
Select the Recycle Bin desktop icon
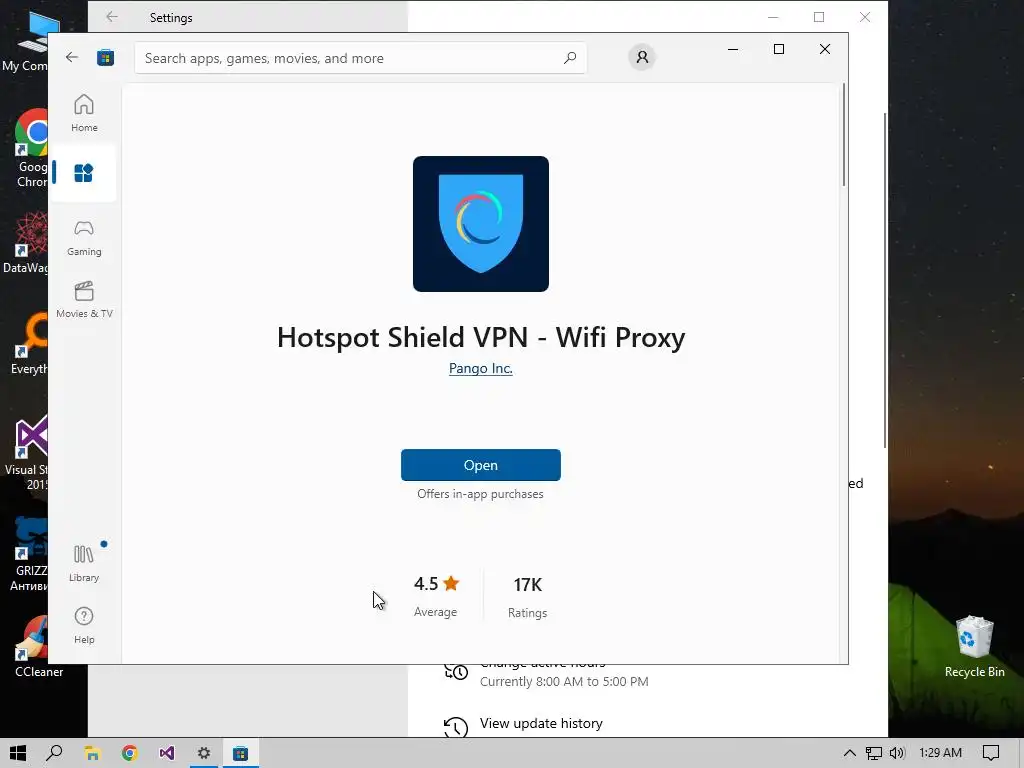tap(974, 647)
